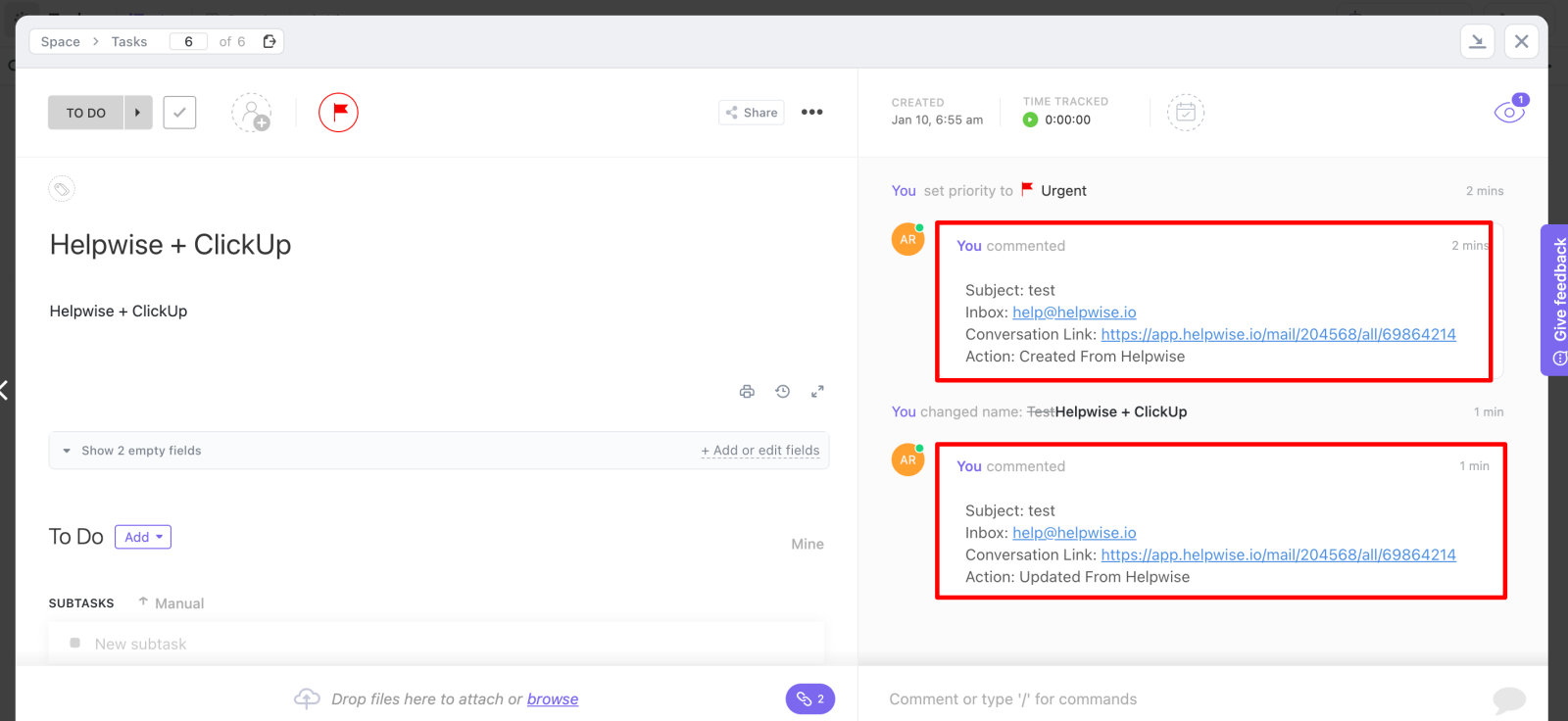Open the three-dot task options menu
The width and height of the screenshot is (1568, 721).
tap(811, 113)
